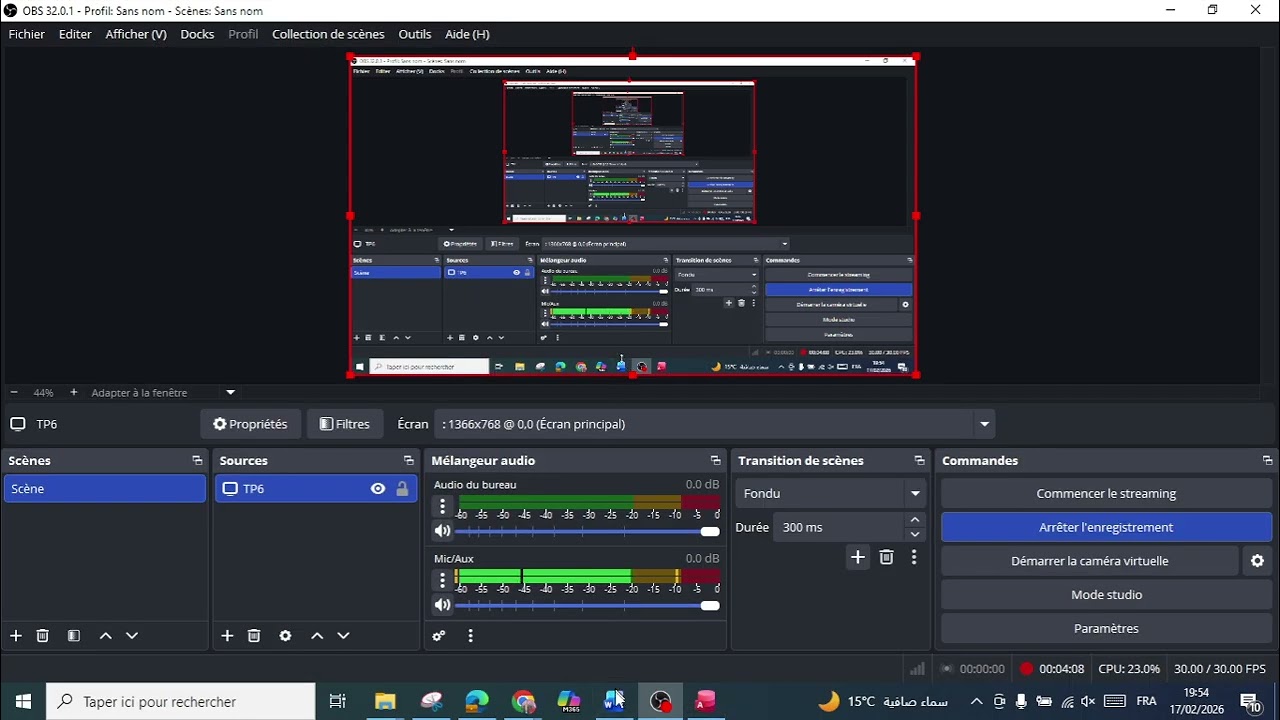1280x720 pixels.
Task: Pop out the Commandes dock panel
Action: coord(1267,461)
